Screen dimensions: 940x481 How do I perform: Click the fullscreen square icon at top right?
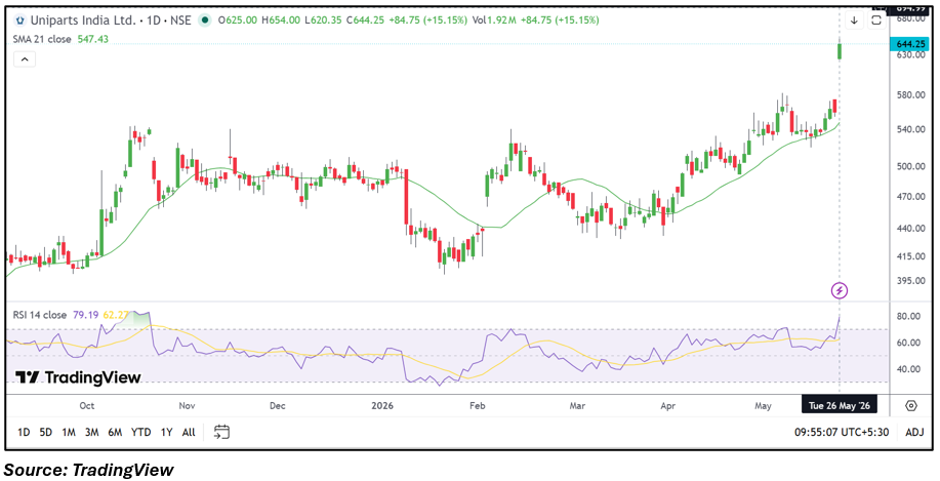pos(876,20)
